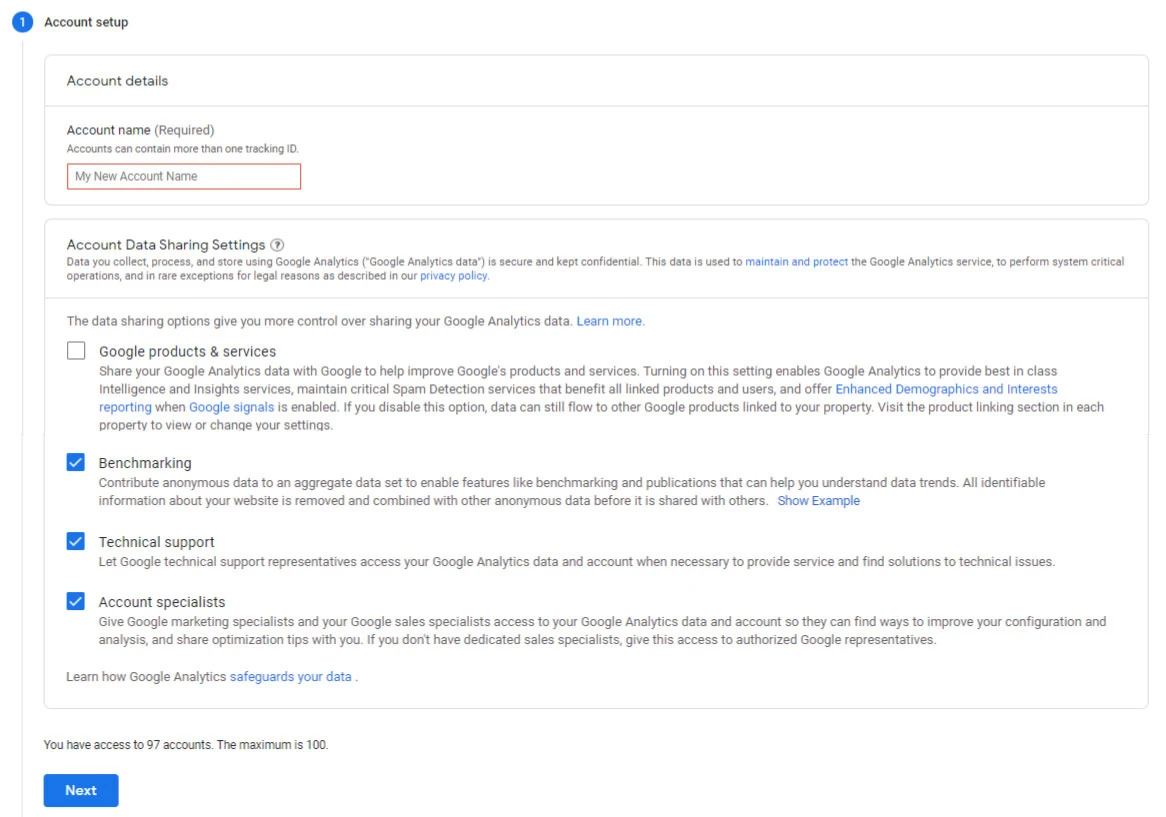Click the Show Example link
The height and width of the screenshot is (817, 1166).
coord(818,501)
